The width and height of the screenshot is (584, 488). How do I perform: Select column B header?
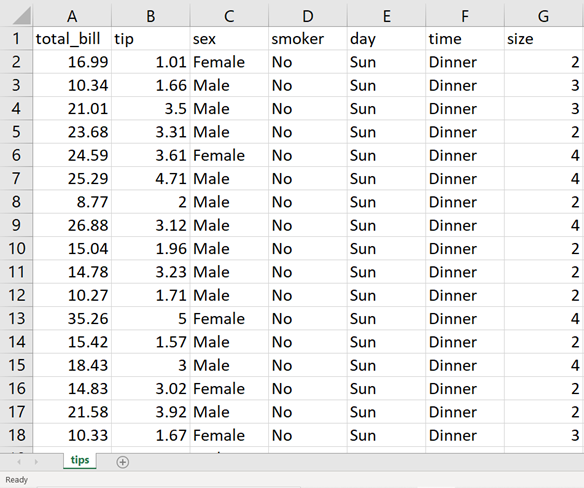(150, 16)
